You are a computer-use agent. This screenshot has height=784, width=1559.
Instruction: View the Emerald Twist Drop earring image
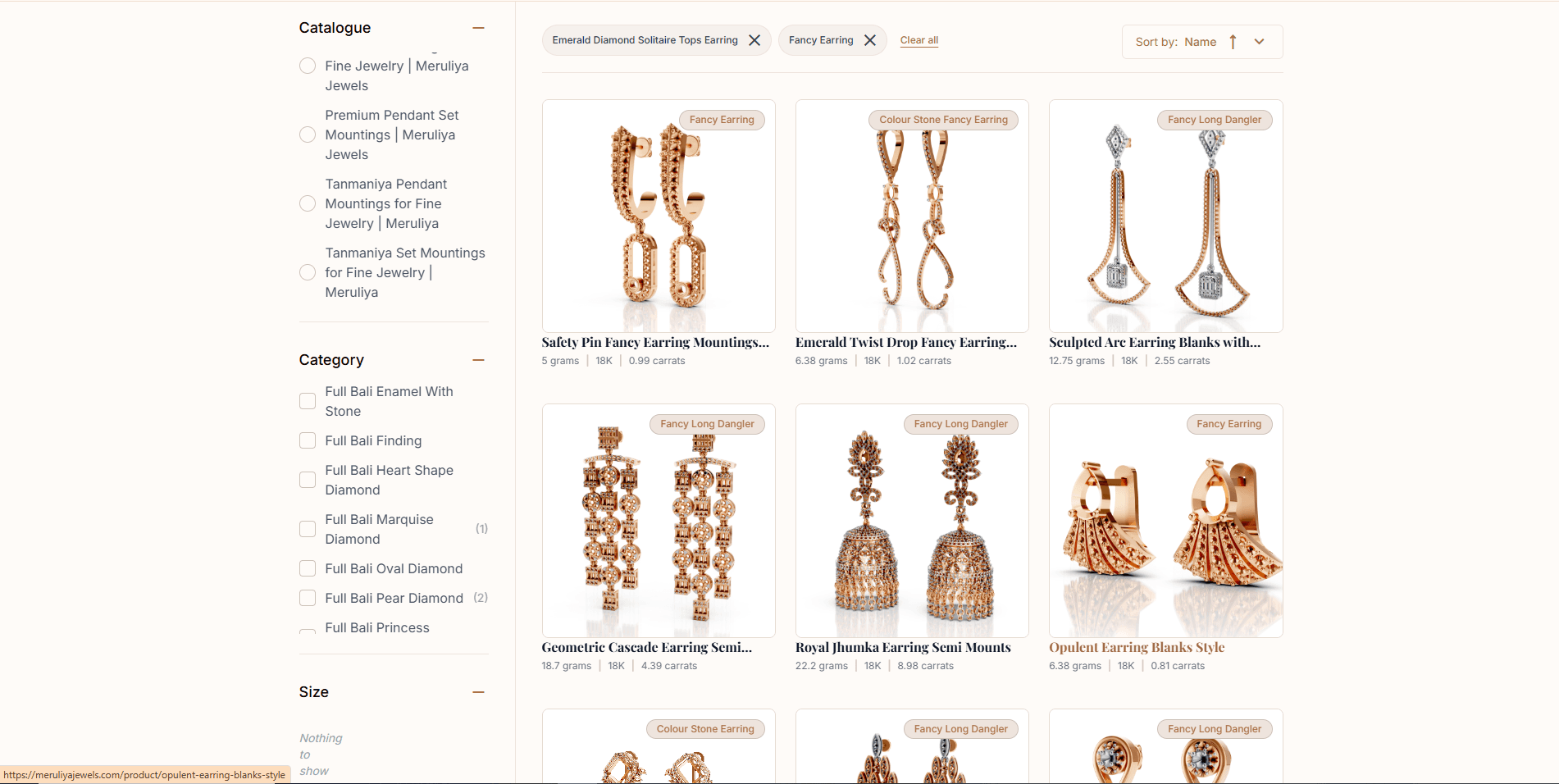[912, 217]
